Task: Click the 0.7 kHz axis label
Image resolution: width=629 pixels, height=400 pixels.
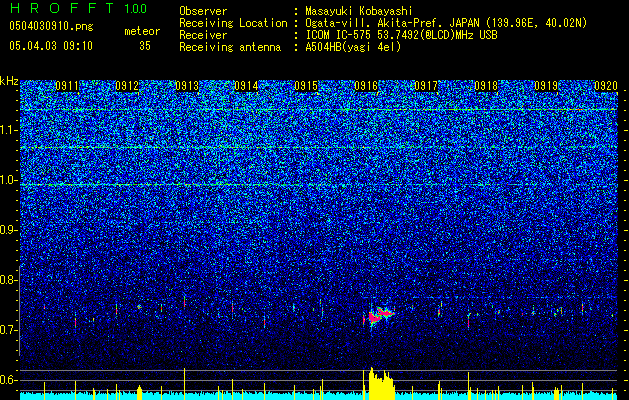Action: click(x=9, y=330)
